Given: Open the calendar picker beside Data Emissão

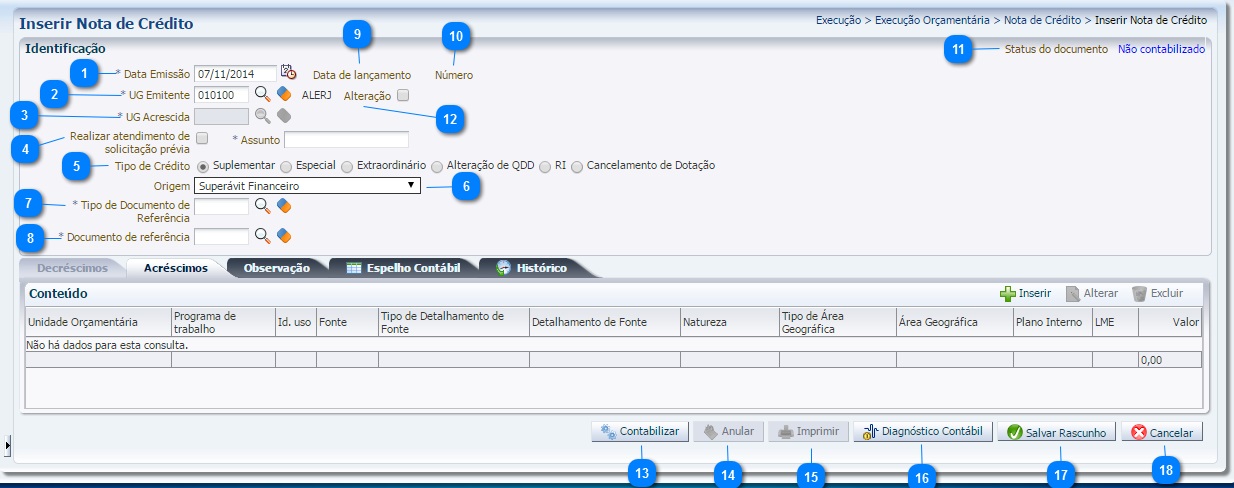Looking at the screenshot, I should pos(288,72).
